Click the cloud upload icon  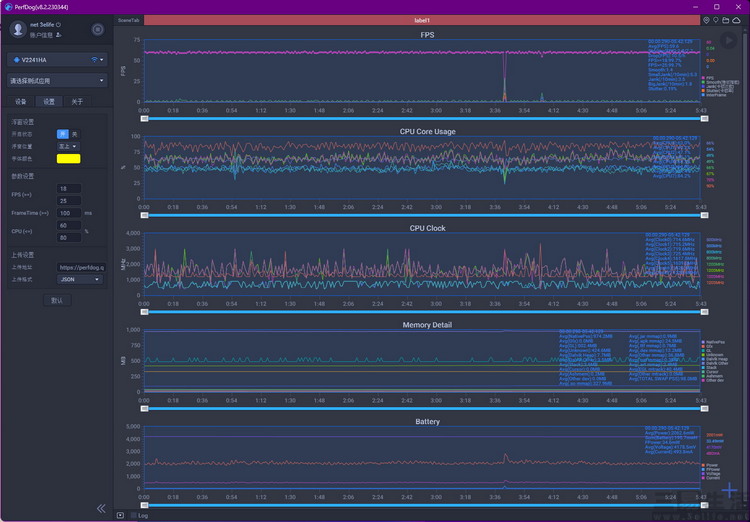737,20
